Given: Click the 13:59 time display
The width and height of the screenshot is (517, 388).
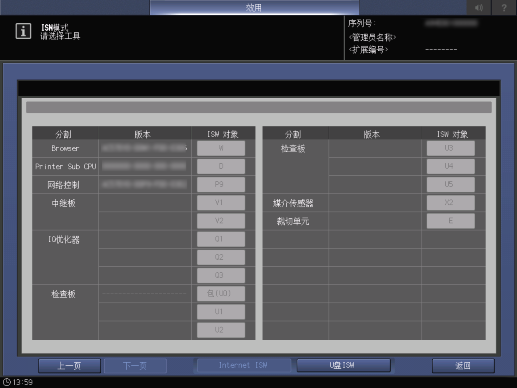Looking at the screenshot, I should tap(23, 382).
